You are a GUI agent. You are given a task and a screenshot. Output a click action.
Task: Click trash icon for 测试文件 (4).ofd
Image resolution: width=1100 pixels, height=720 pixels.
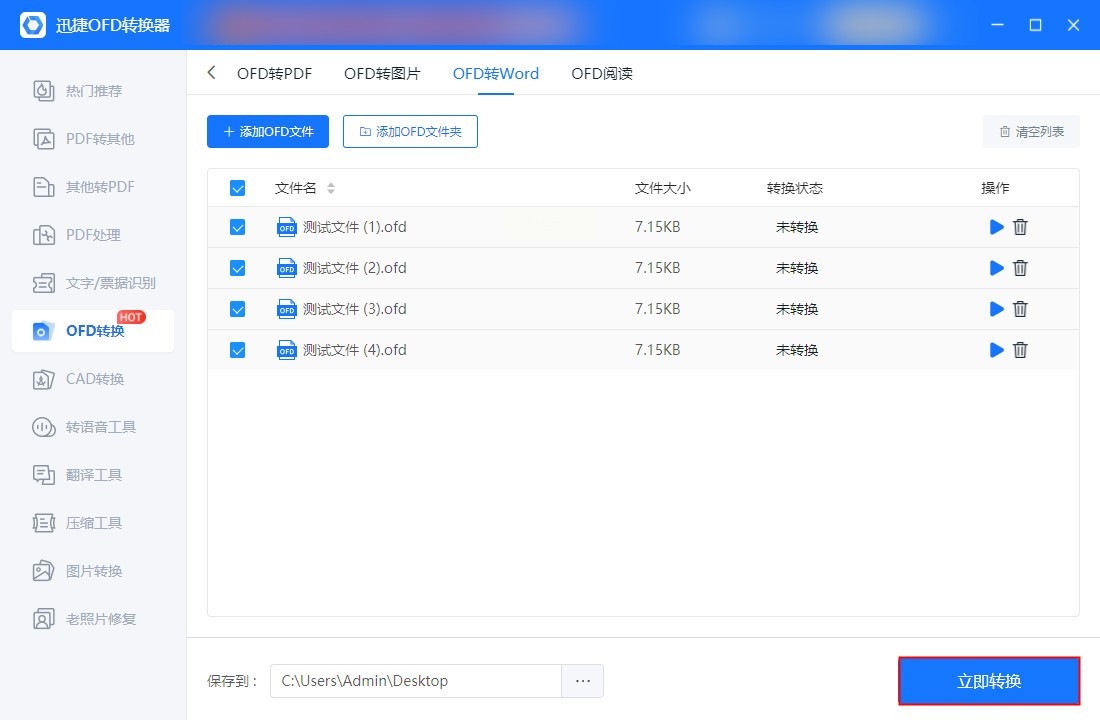coord(1020,350)
